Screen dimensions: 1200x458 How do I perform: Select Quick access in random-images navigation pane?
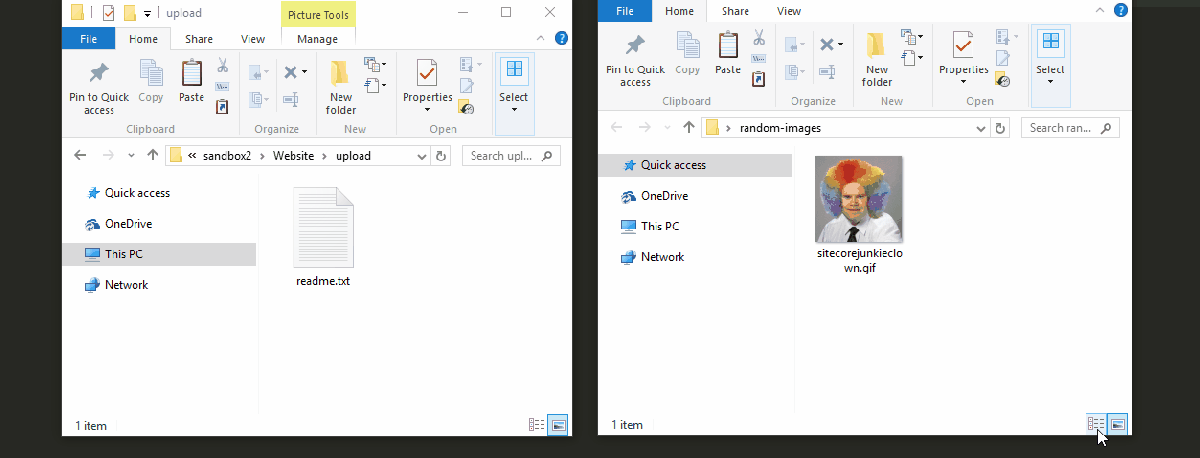672,165
